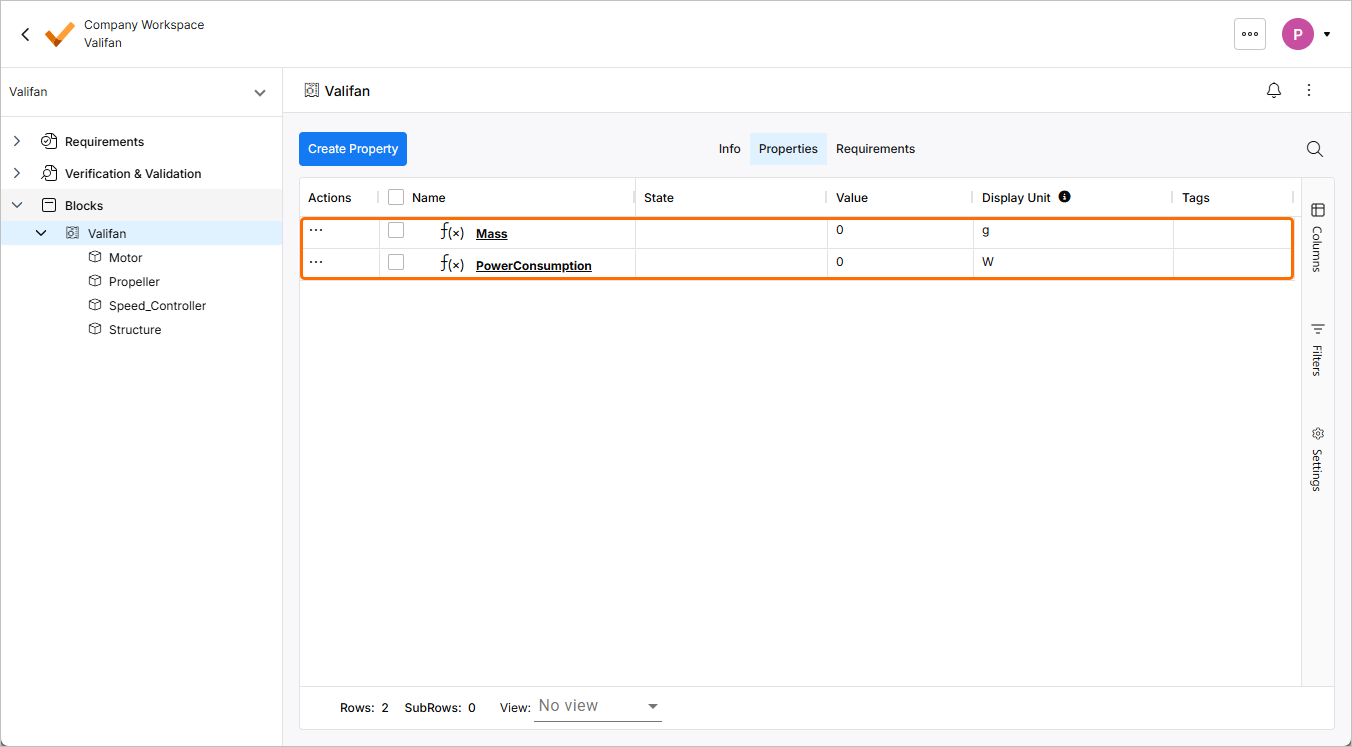
Task: Open the No view dropdown
Action: pos(598,706)
